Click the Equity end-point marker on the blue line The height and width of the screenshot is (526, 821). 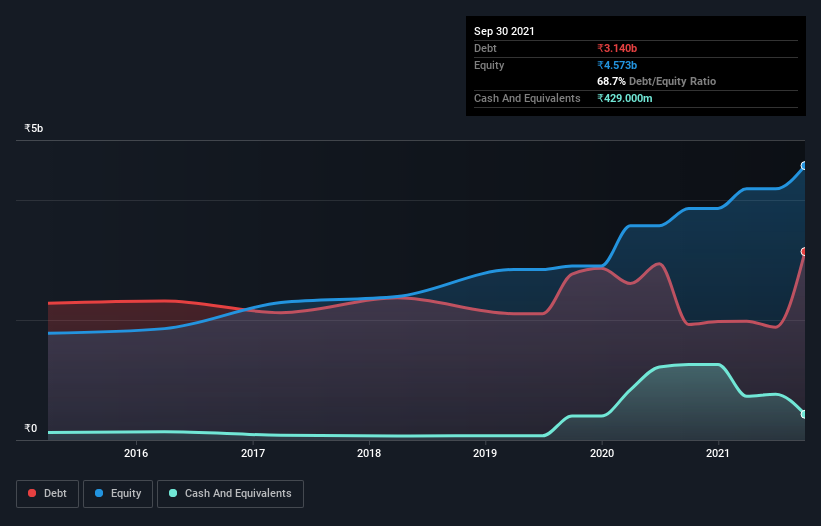(x=804, y=166)
